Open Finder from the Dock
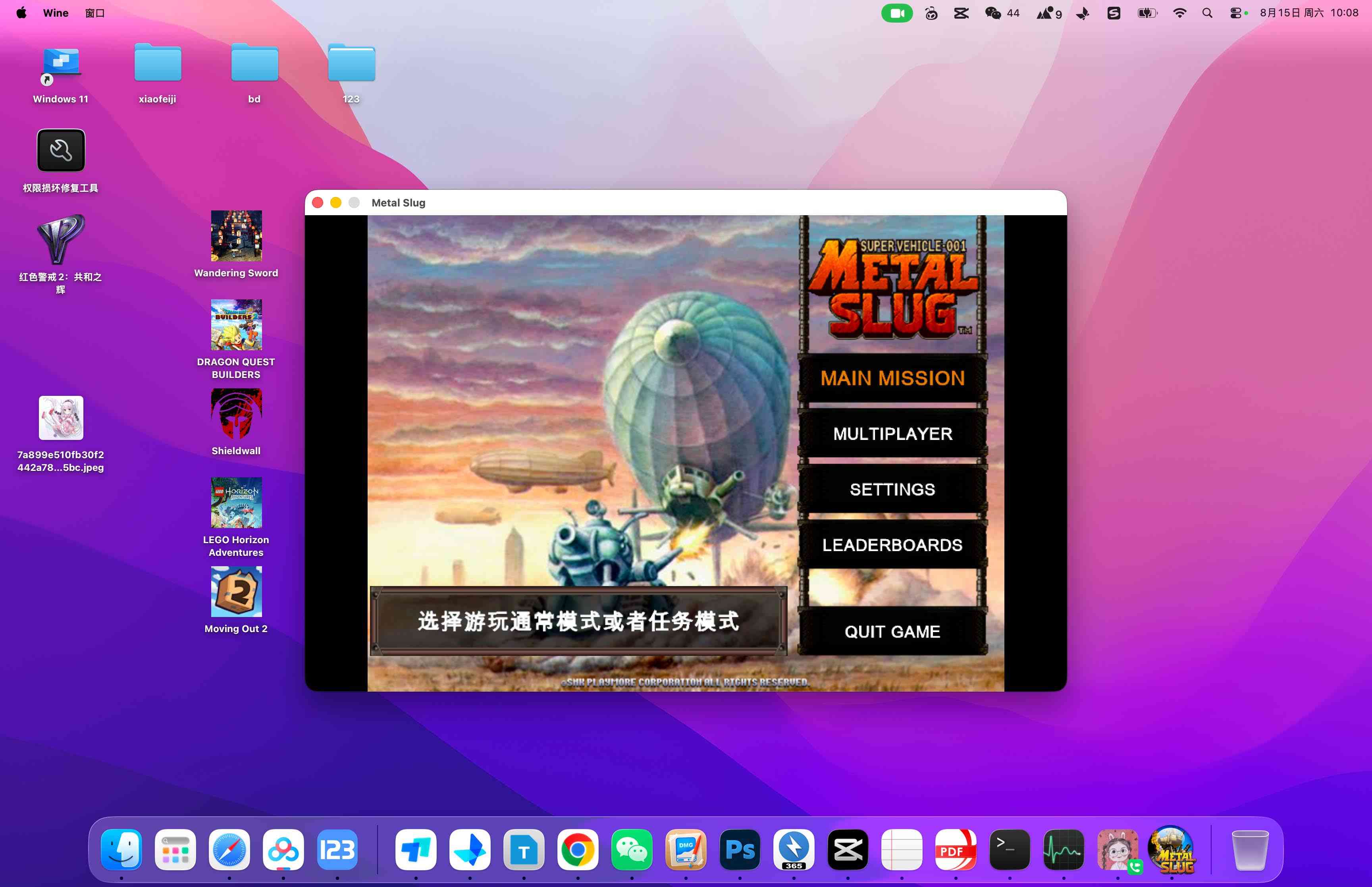1372x887 pixels. pyautogui.click(x=121, y=850)
